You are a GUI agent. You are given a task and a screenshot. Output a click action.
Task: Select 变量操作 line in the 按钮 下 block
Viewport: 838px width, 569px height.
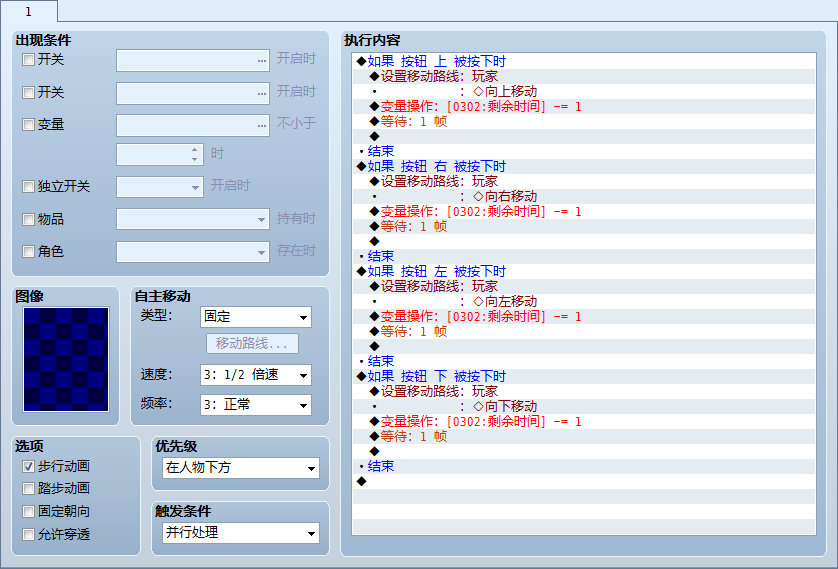pos(584,421)
